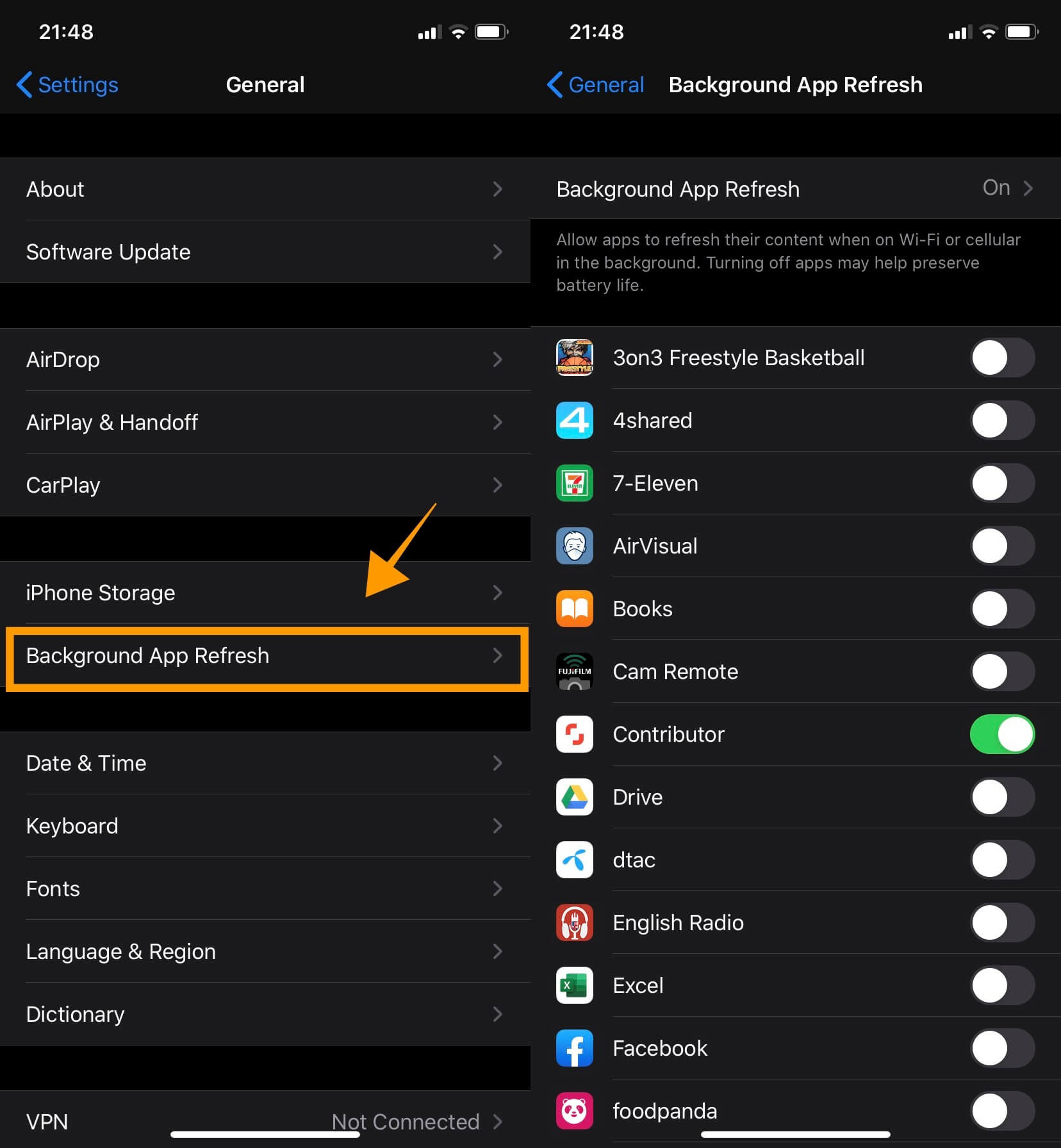1061x1148 pixels.
Task: Tap the iPhone Storage chevron
Action: pos(497,593)
